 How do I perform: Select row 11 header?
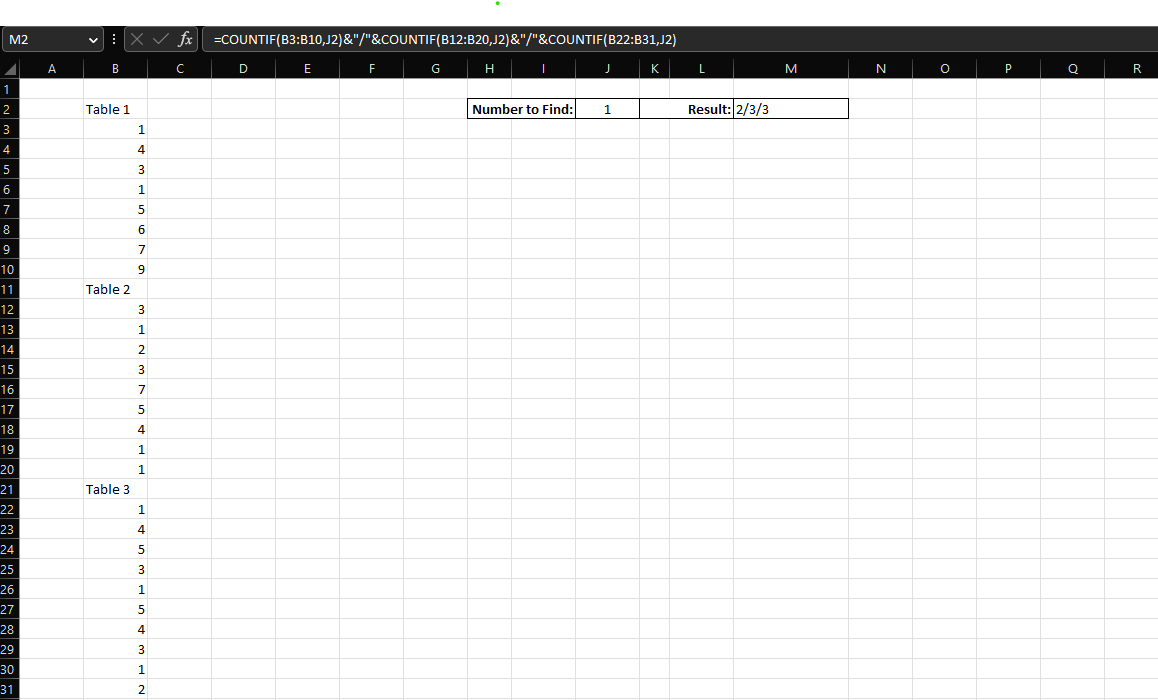9,289
